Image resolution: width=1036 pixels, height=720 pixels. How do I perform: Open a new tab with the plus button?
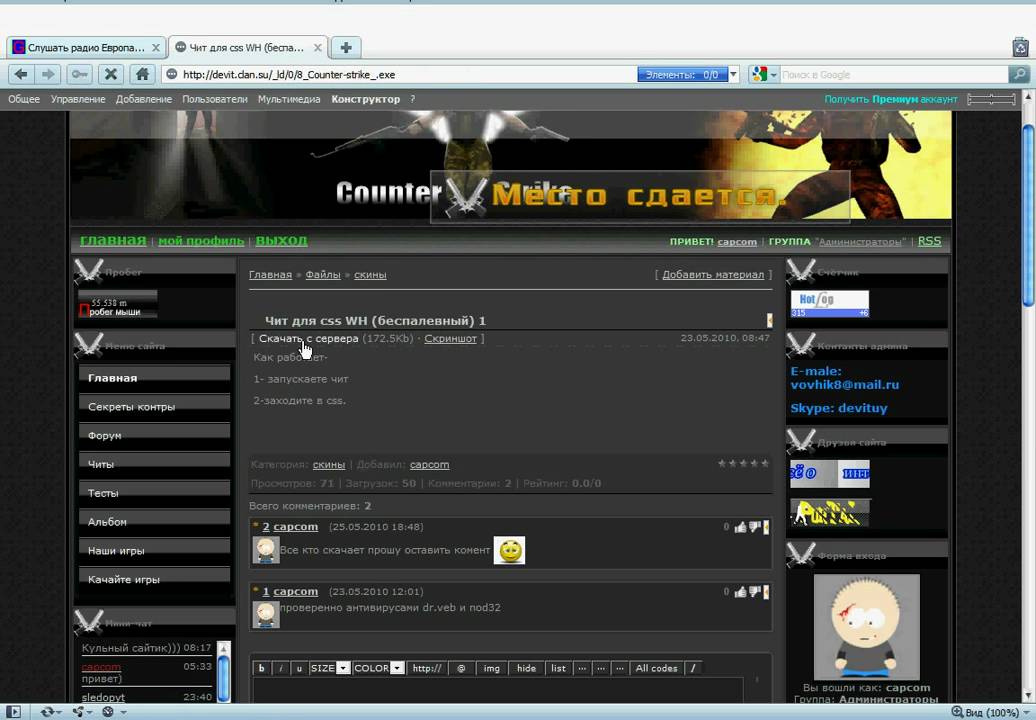(x=346, y=48)
